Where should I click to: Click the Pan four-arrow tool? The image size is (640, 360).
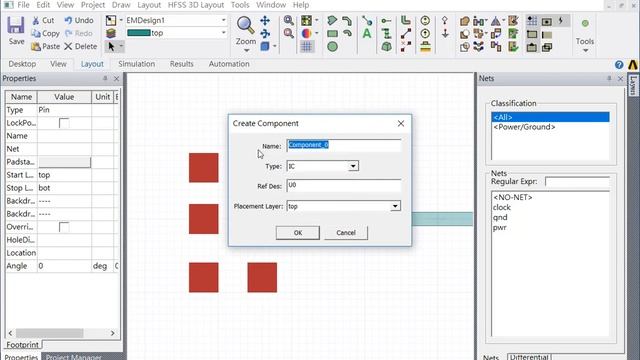[x=265, y=20]
